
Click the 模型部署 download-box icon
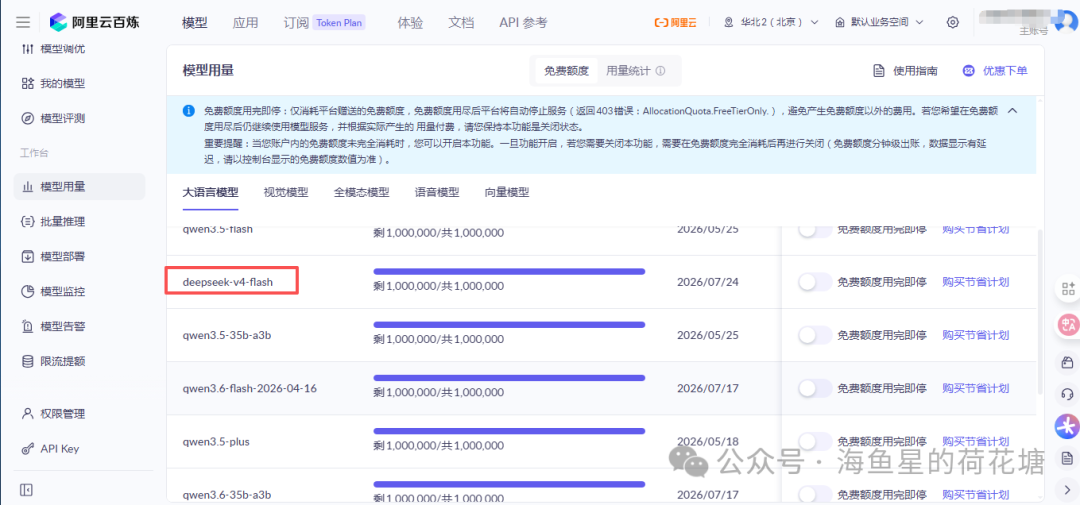[28, 256]
